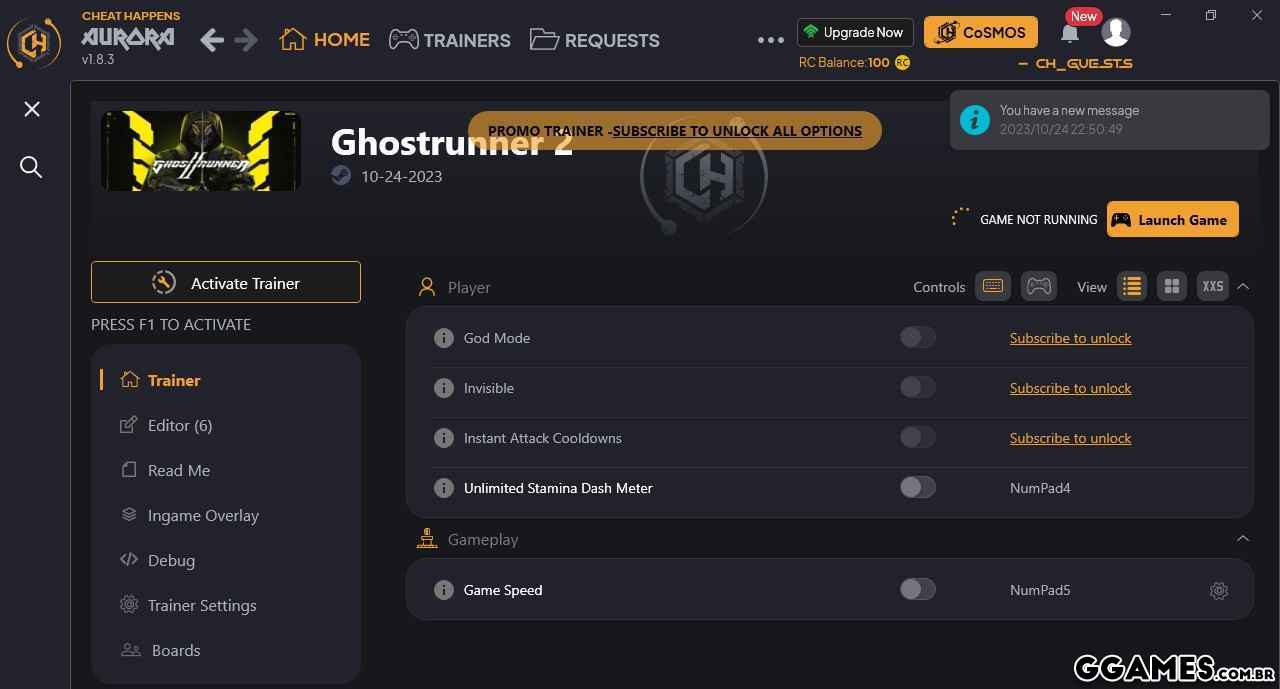Switch controls to gamepad icon
This screenshot has width=1280, height=689.
click(x=1039, y=287)
